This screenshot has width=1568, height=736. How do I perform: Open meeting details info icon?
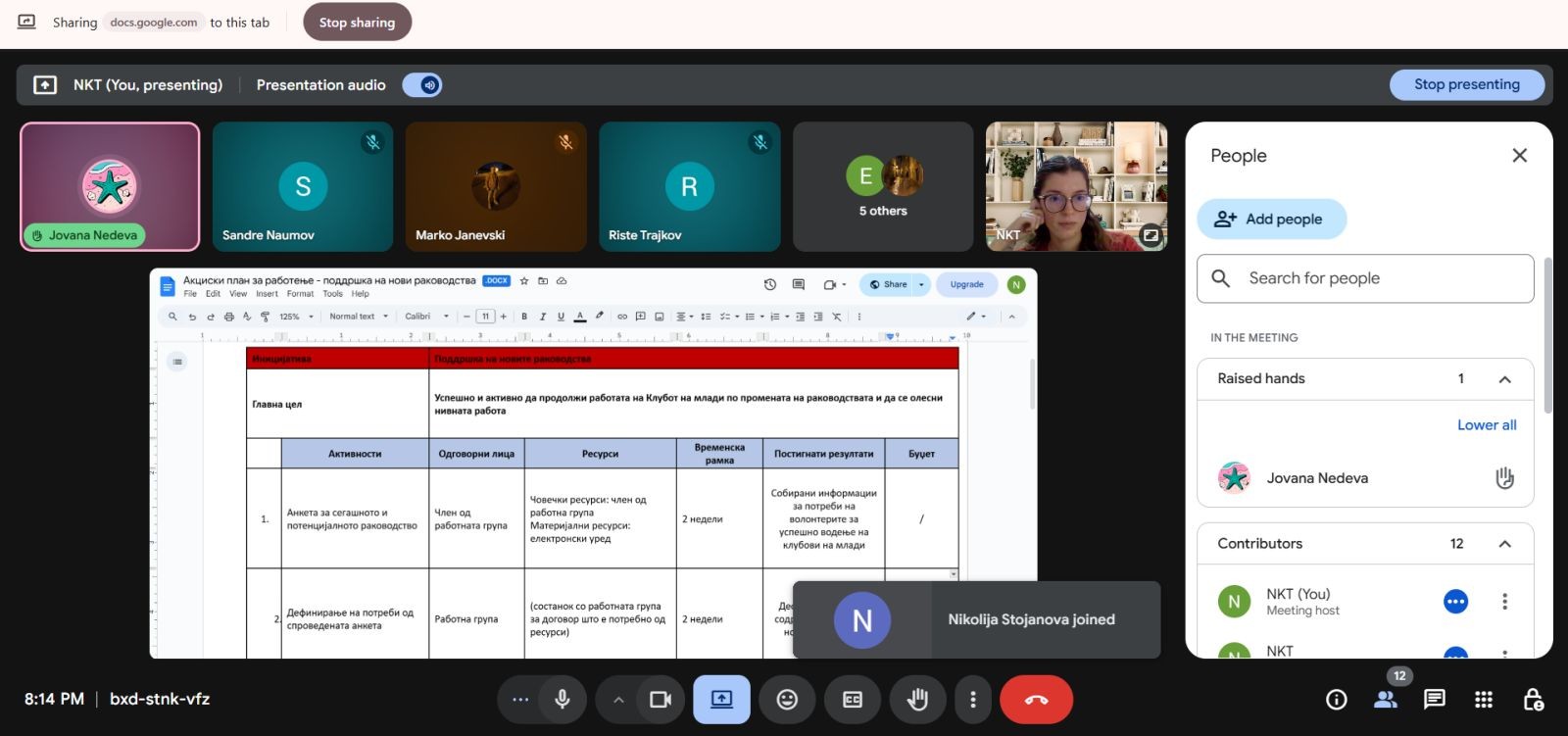1336,700
